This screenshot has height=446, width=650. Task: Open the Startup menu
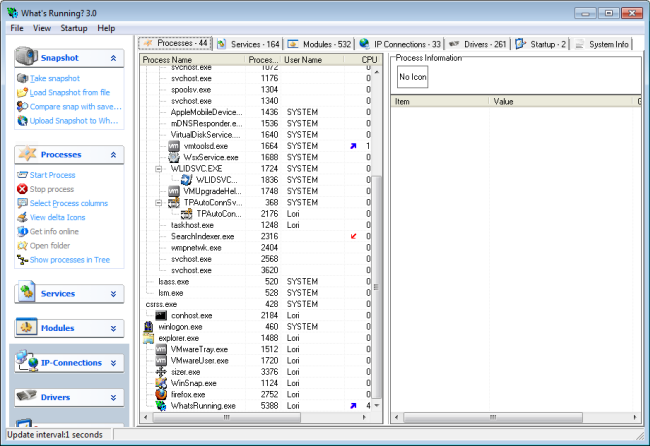click(x=74, y=28)
